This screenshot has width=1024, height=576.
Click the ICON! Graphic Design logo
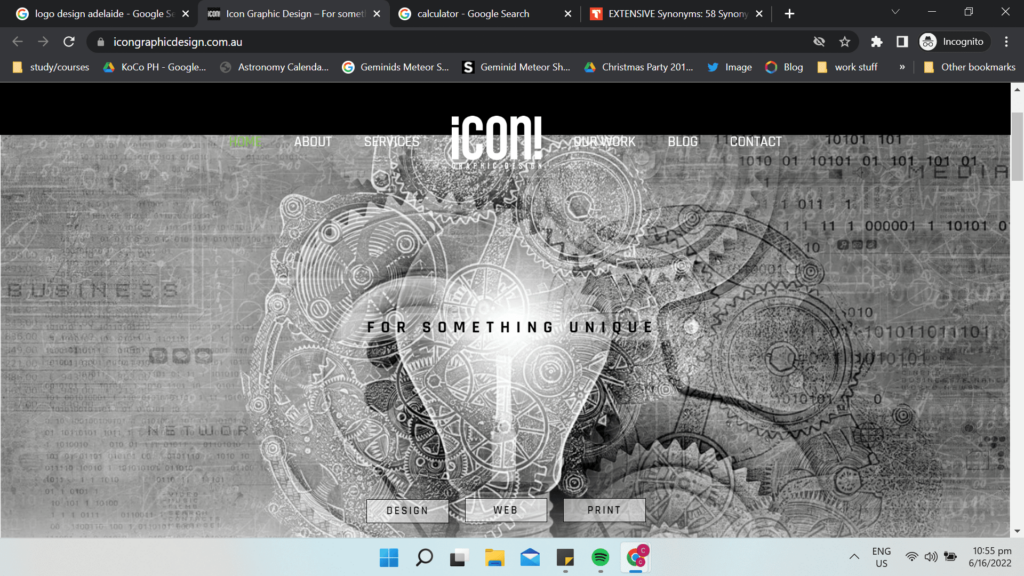tap(496, 142)
